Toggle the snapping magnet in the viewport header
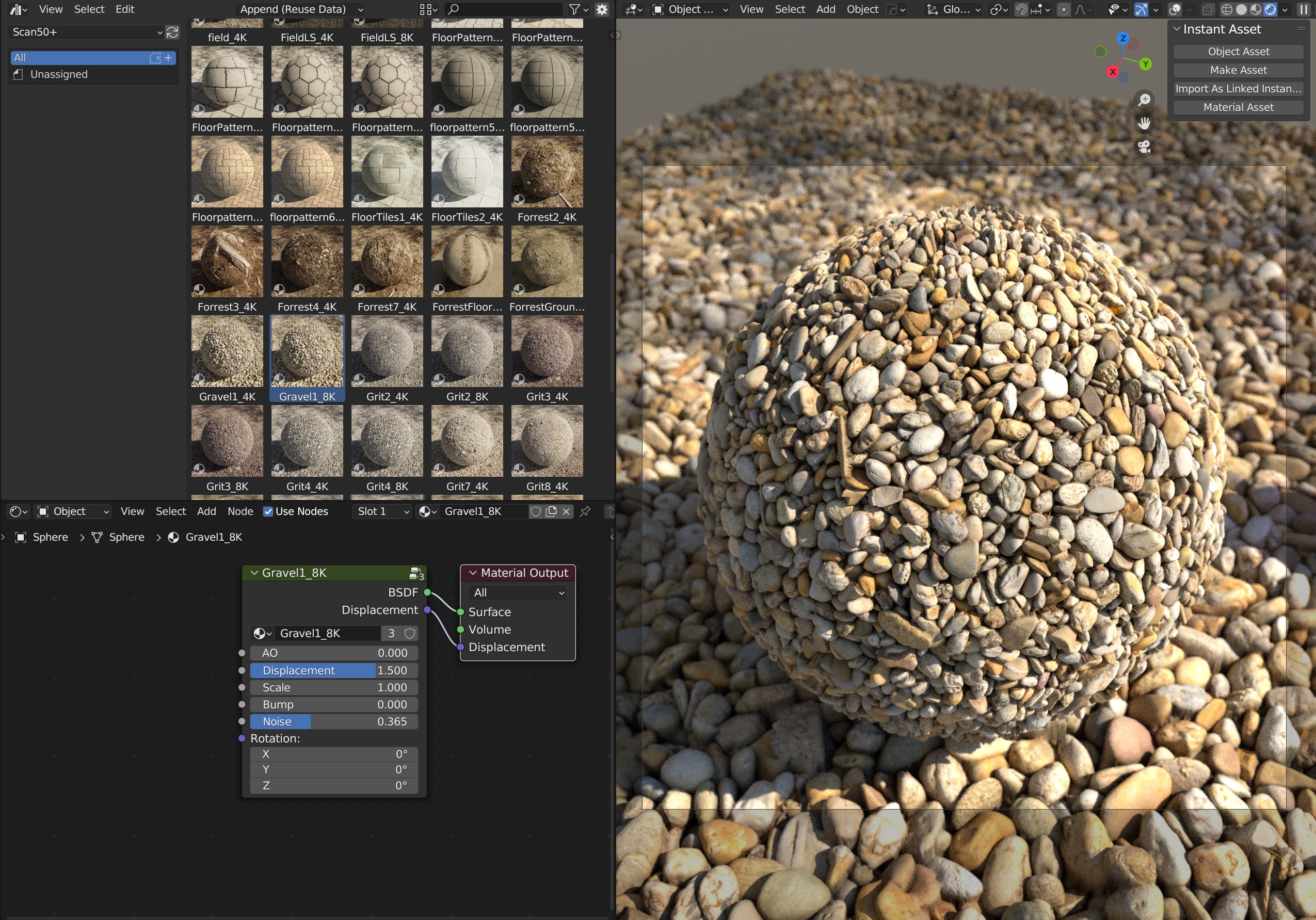 [x=1022, y=9]
